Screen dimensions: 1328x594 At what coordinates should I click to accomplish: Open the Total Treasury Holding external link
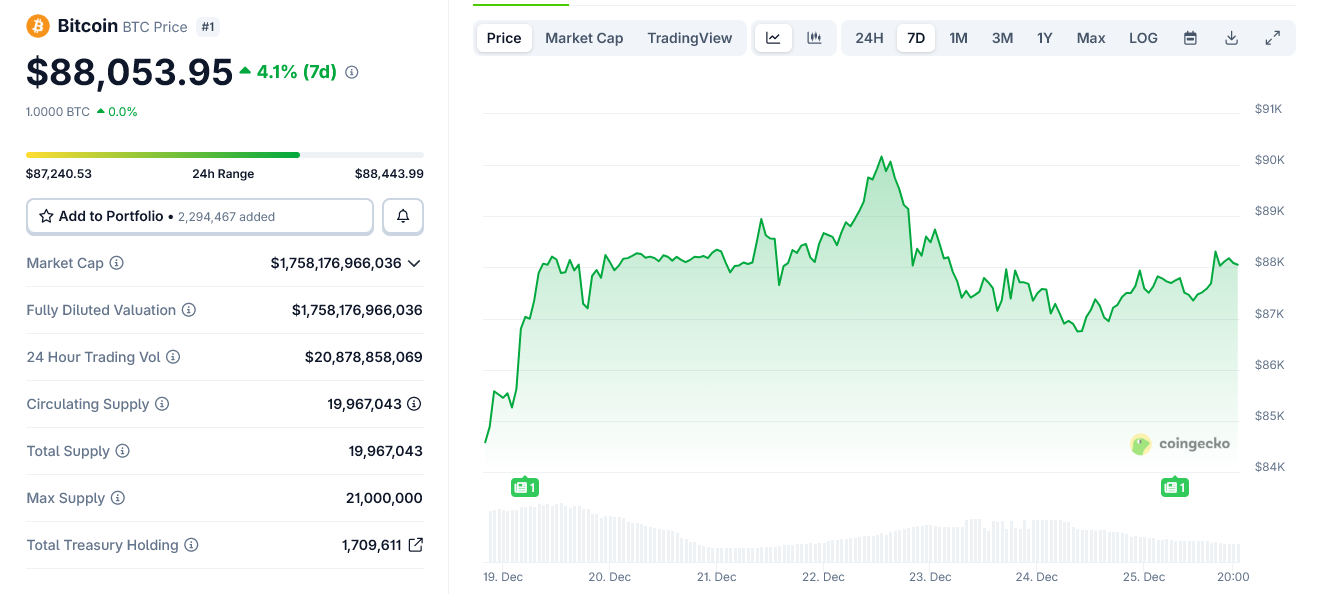(416, 545)
